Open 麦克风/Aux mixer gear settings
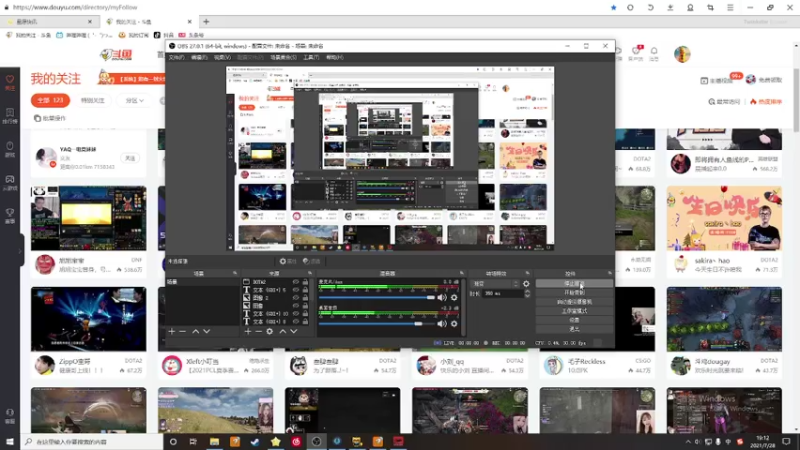Viewport: 800px width, 450px height. click(x=454, y=297)
